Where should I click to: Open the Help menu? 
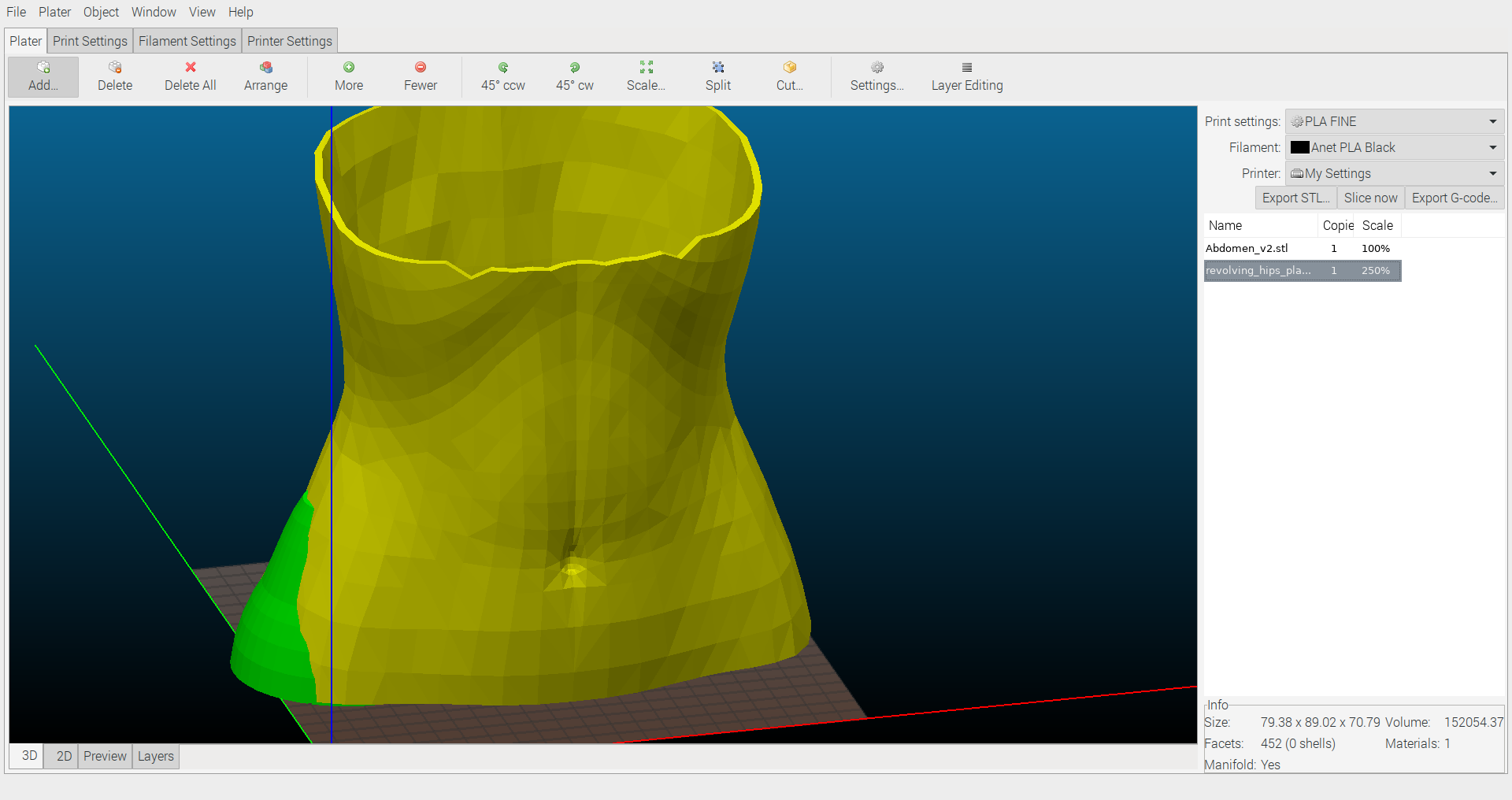click(x=241, y=12)
